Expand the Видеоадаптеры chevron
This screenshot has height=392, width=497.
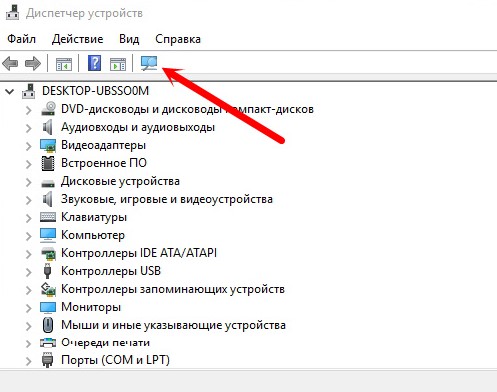29,146
